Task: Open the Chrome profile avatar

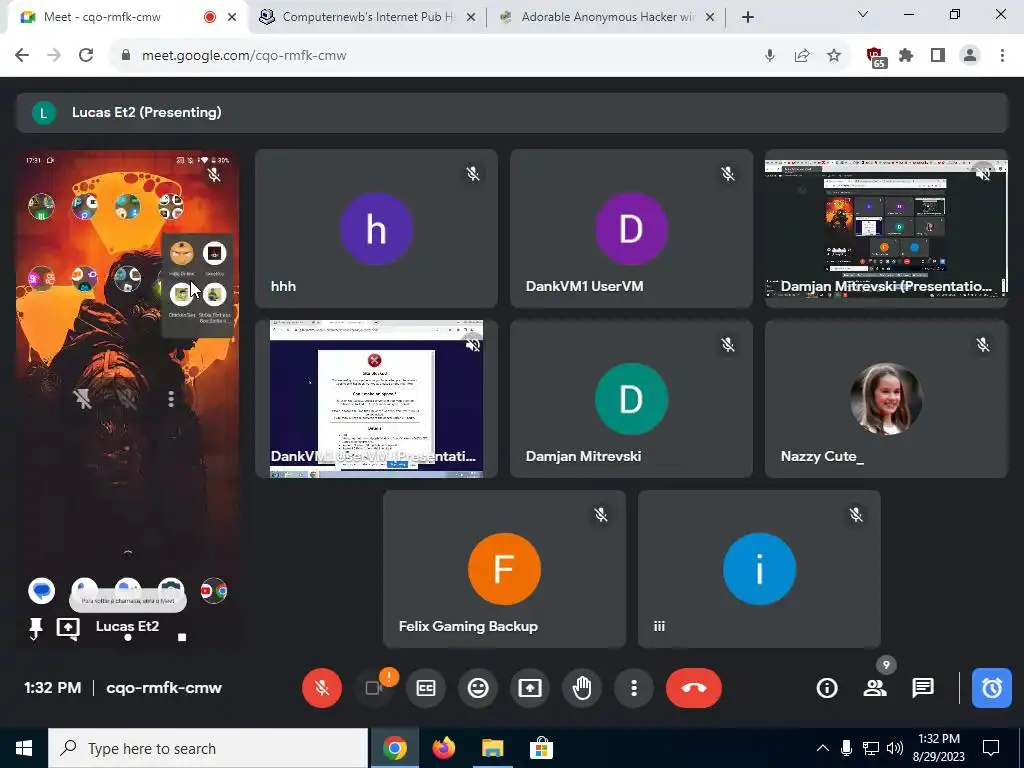Action: (x=970, y=56)
